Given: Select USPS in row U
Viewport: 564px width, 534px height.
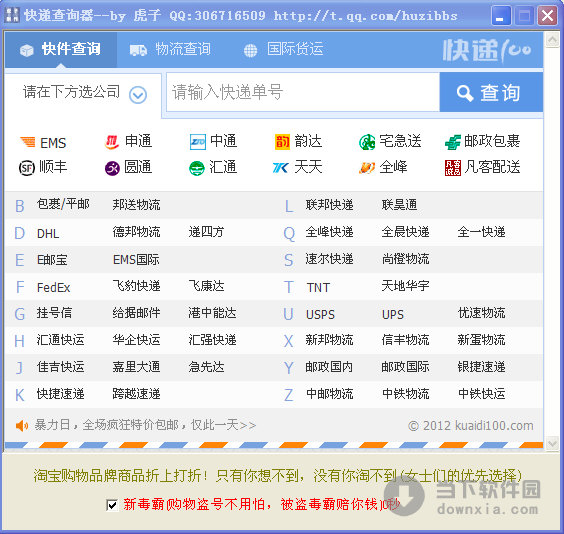Looking at the screenshot, I should click(320, 315).
